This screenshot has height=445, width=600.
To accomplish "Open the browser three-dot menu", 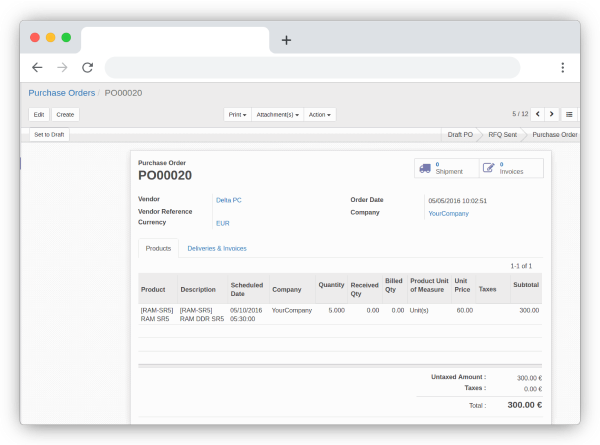I will [x=562, y=68].
